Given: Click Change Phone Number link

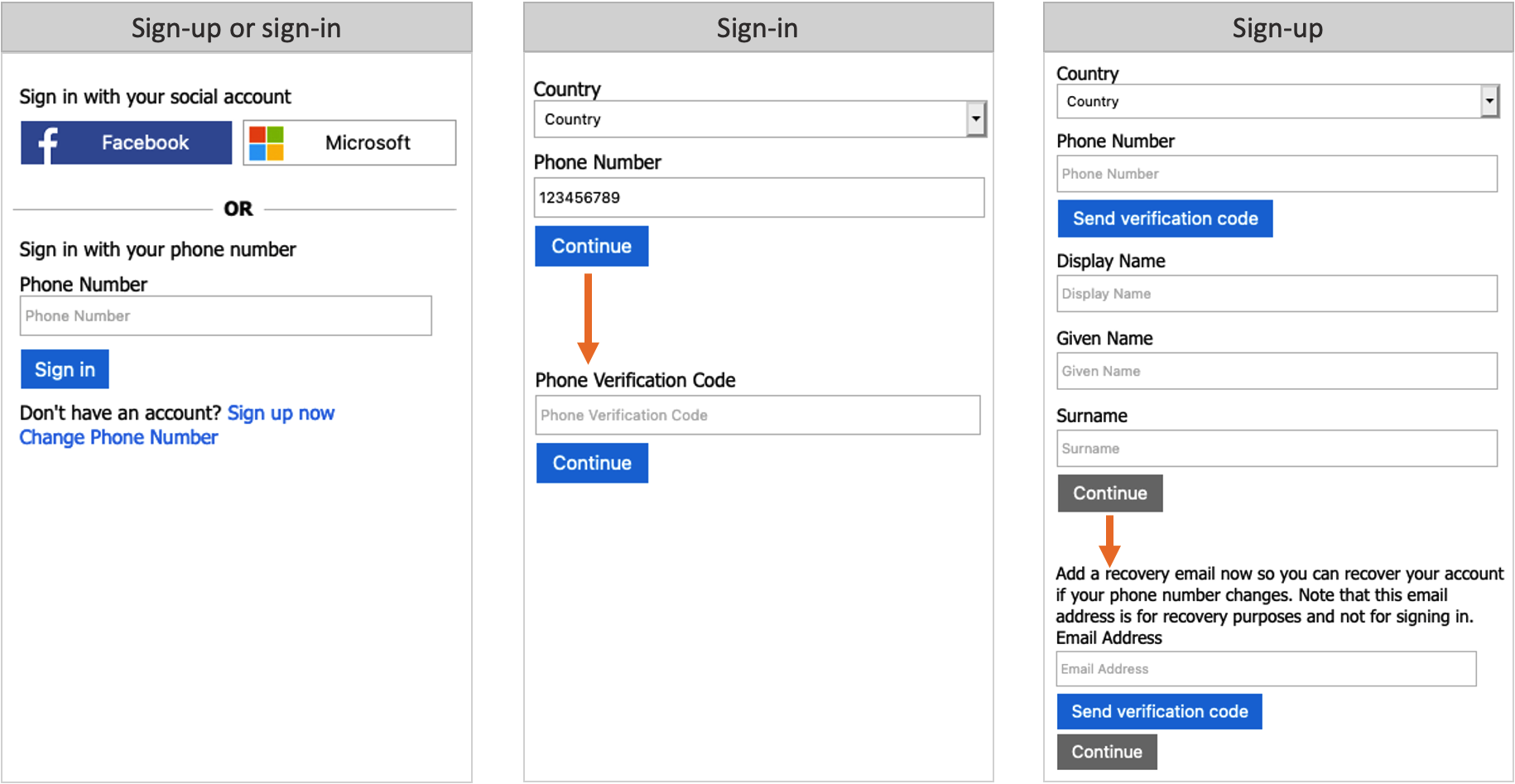Looking at the screenshot, I should pyautogui.click(x=118, y=436).
